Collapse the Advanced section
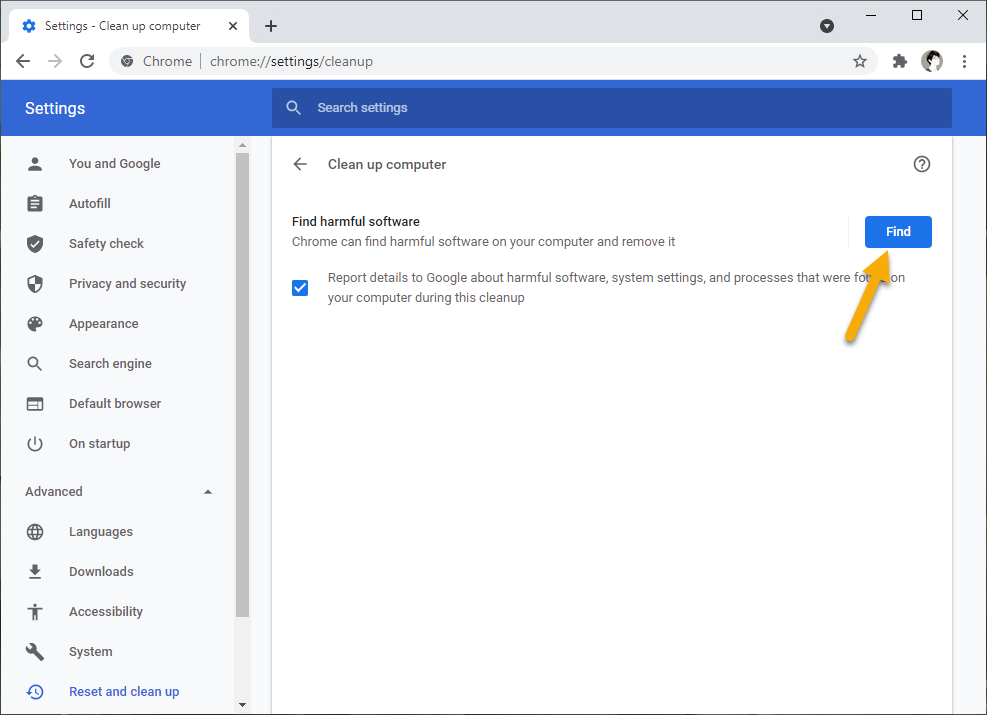Viewport: 987px width, 715px height. [208, 491]
